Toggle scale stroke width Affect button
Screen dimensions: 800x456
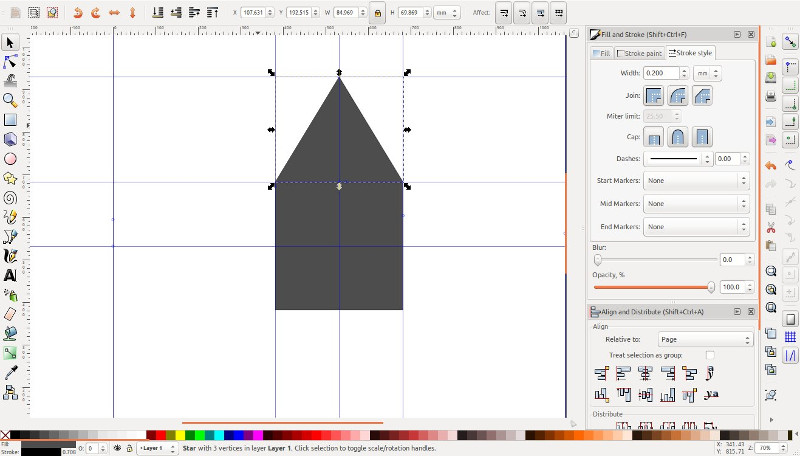coord(504,13)
